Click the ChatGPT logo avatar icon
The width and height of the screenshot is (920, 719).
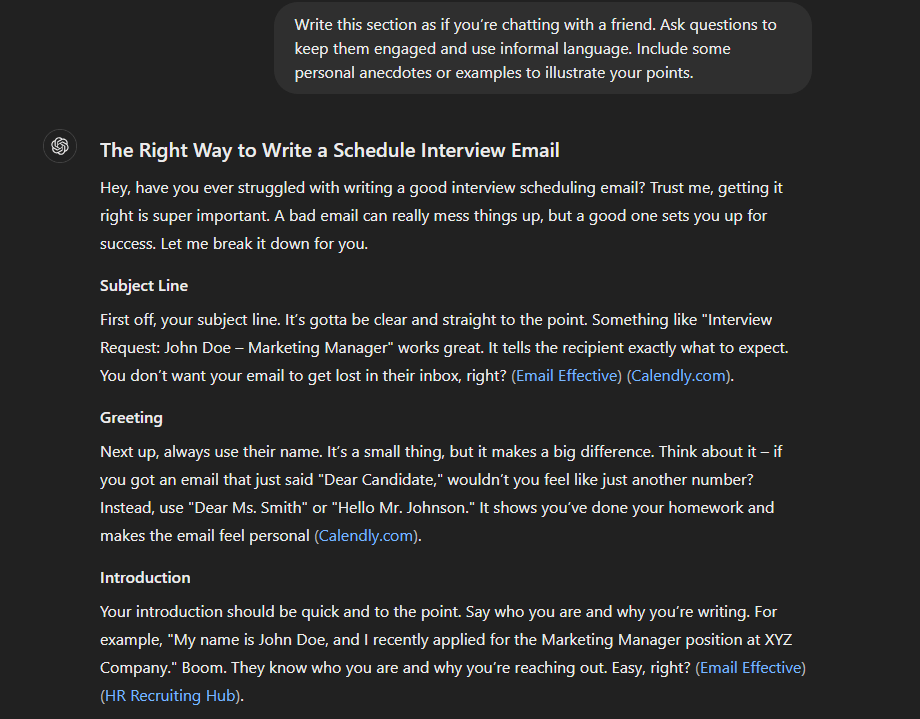(x=60, y=146)
